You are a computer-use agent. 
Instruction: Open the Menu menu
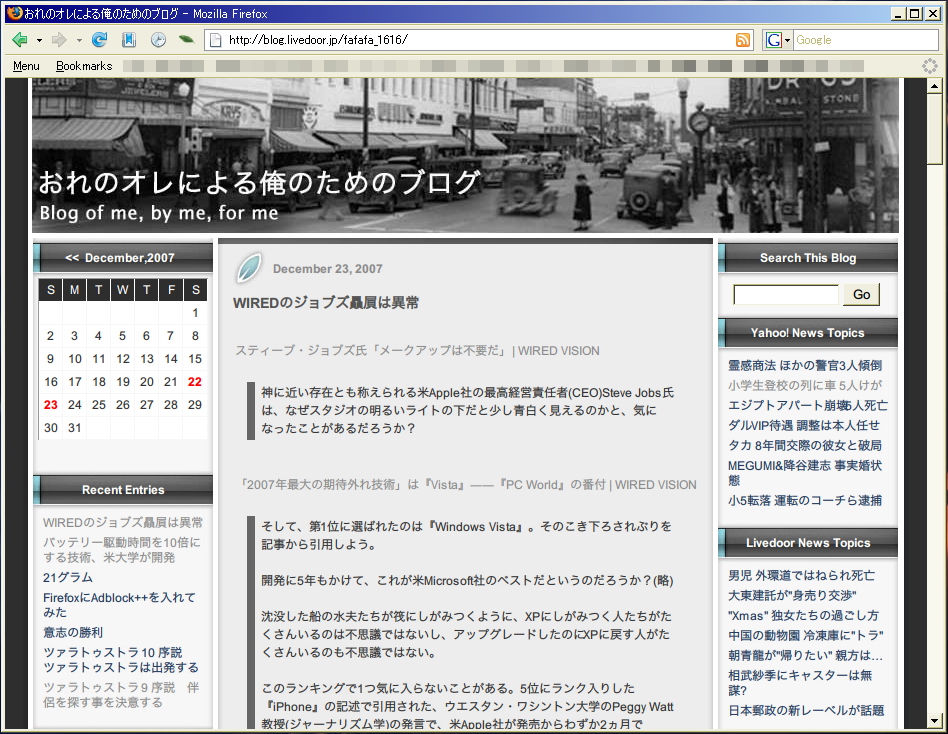26,66
